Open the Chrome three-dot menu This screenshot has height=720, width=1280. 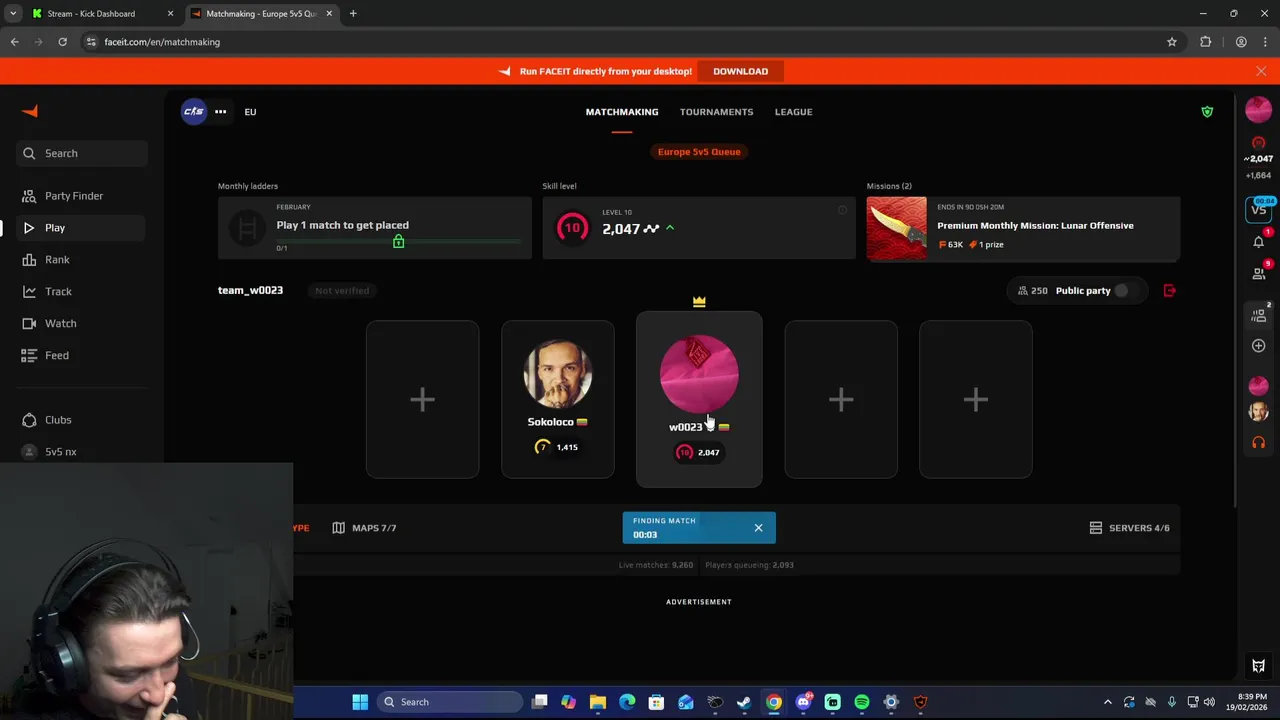tap(1266, 42)
